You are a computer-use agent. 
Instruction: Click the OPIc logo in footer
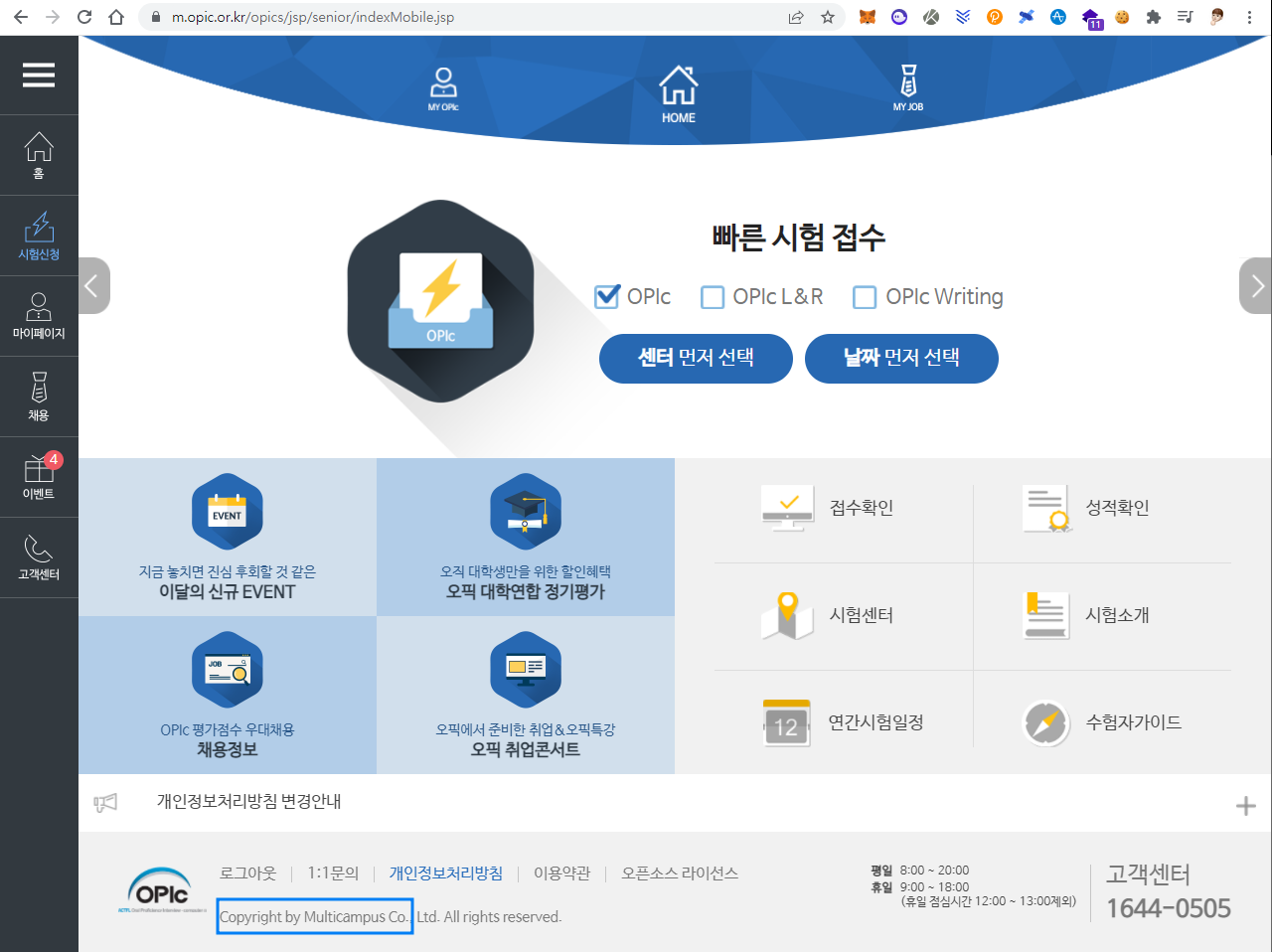[161, 889]
